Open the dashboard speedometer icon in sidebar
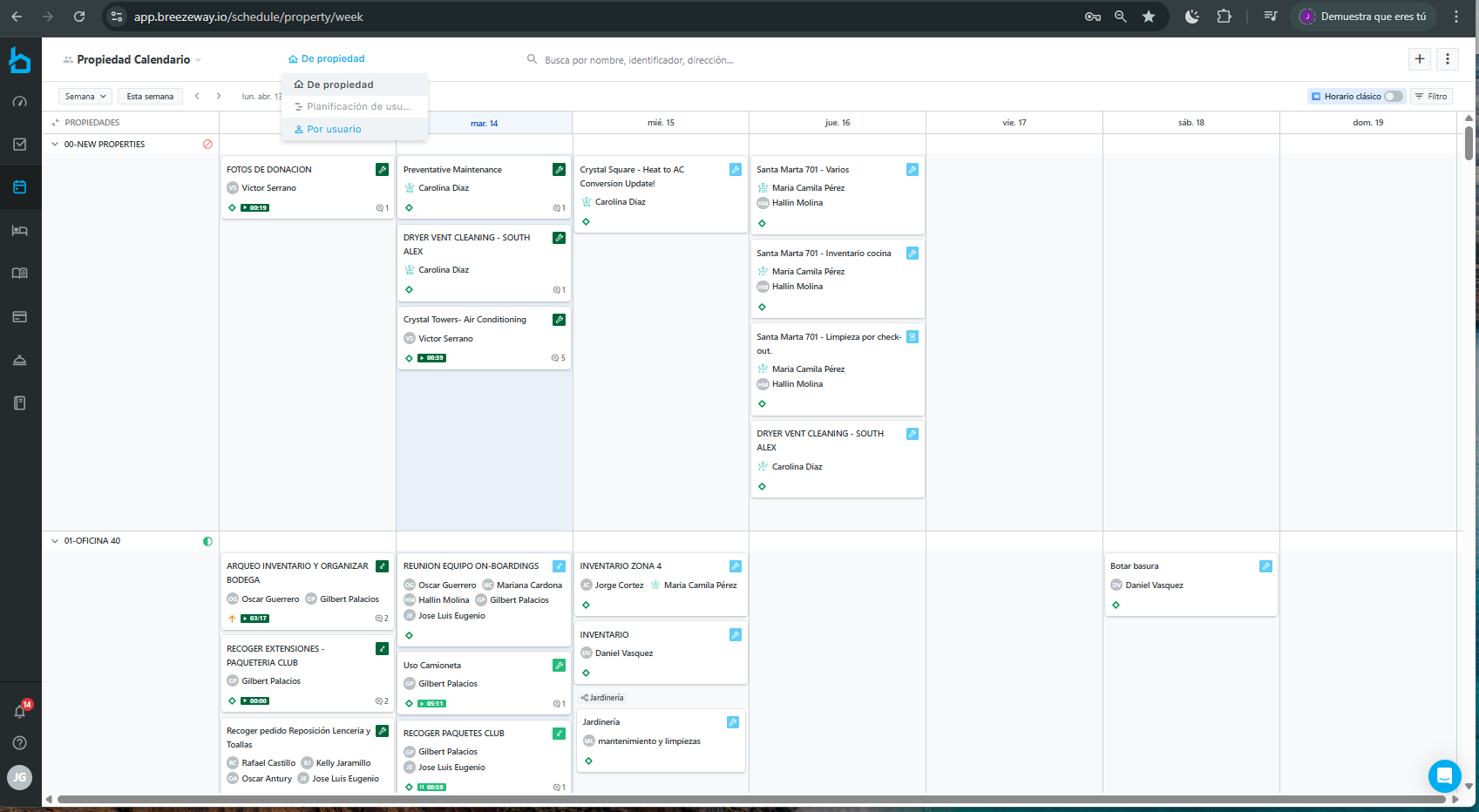Viewport: 1479px width, 812px height. (19, 102)
